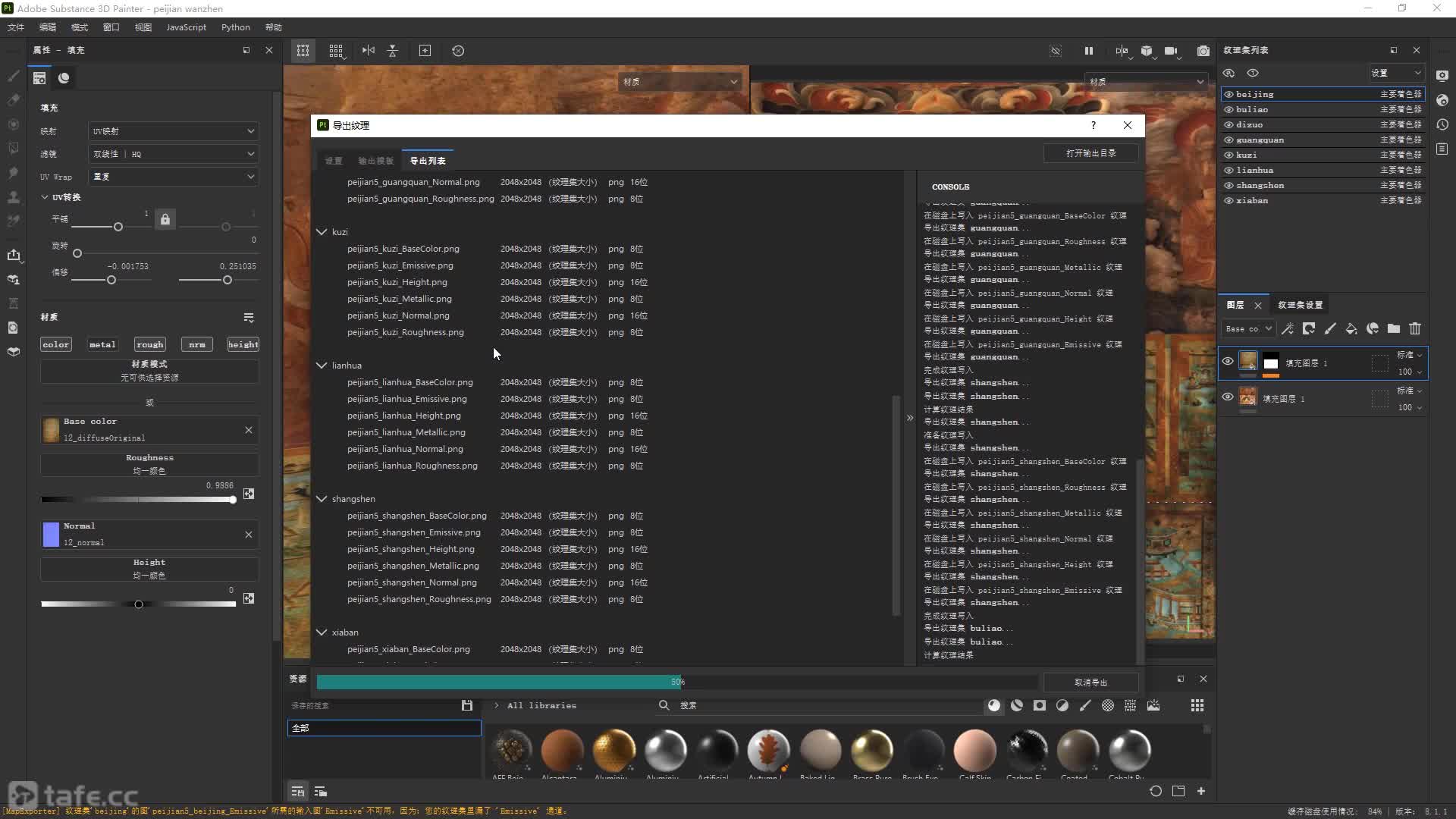The height and width of the screenshot is (819, 1456).
Task: Switch to the 纹理集设置 tab
Action: [x=1300, y=305]
